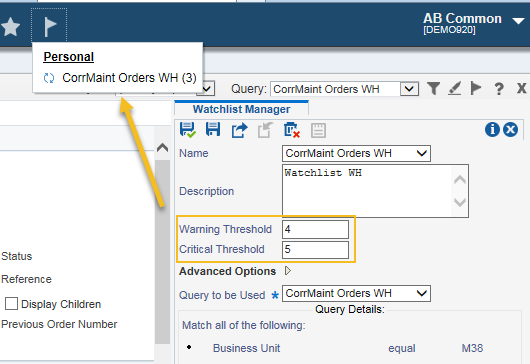
Task: Click the Advanced Options label
Action: [227, 271]
